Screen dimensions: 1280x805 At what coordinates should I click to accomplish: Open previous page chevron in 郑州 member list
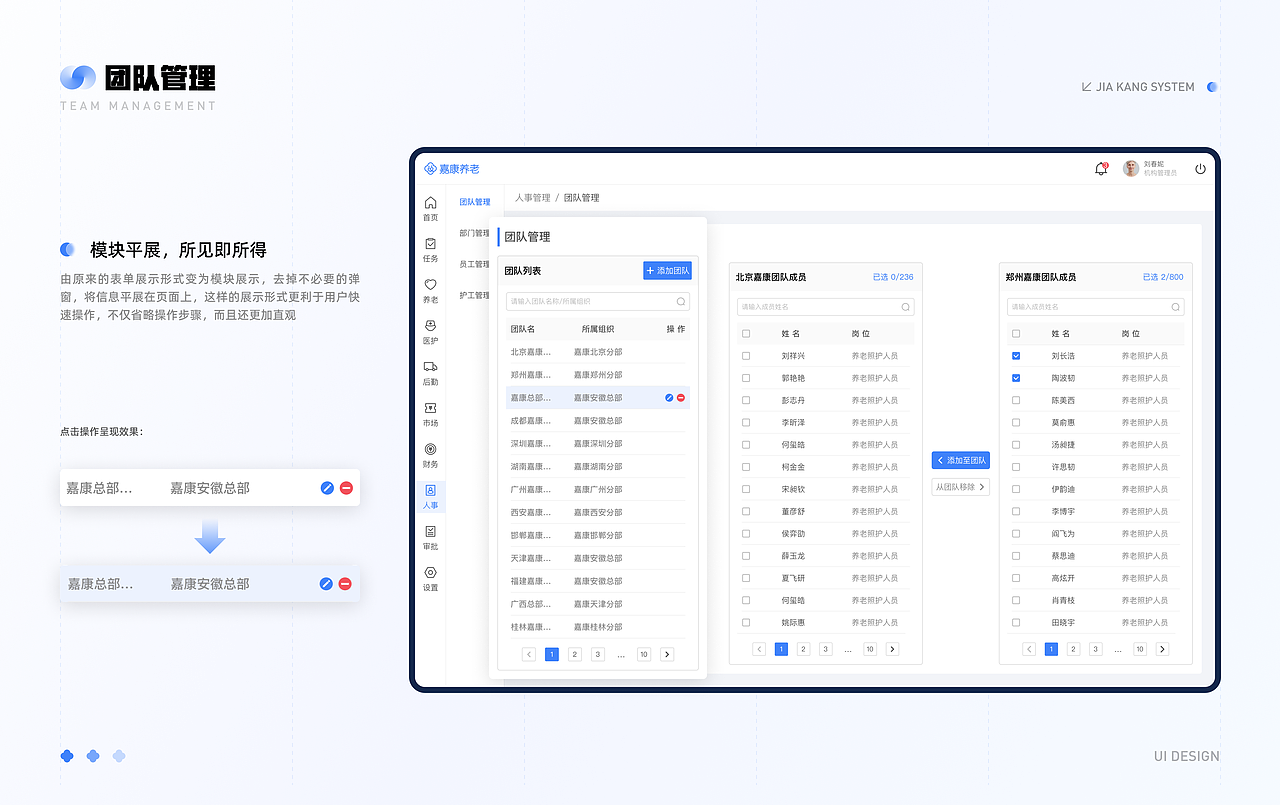(1028, 648)
